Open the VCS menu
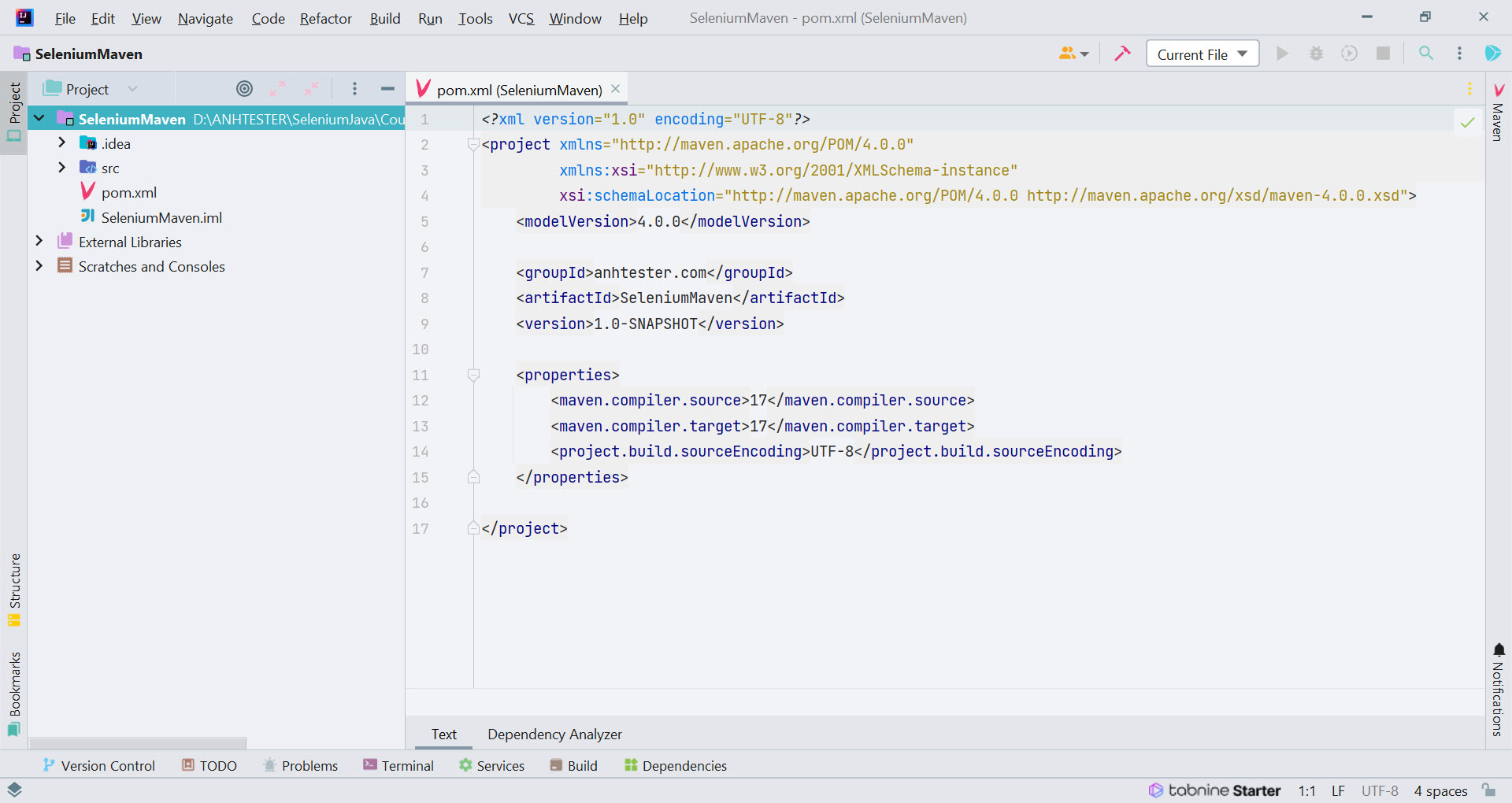Image resolution: width=1512 pixels, height=803 pixels. tap(521, 18)
